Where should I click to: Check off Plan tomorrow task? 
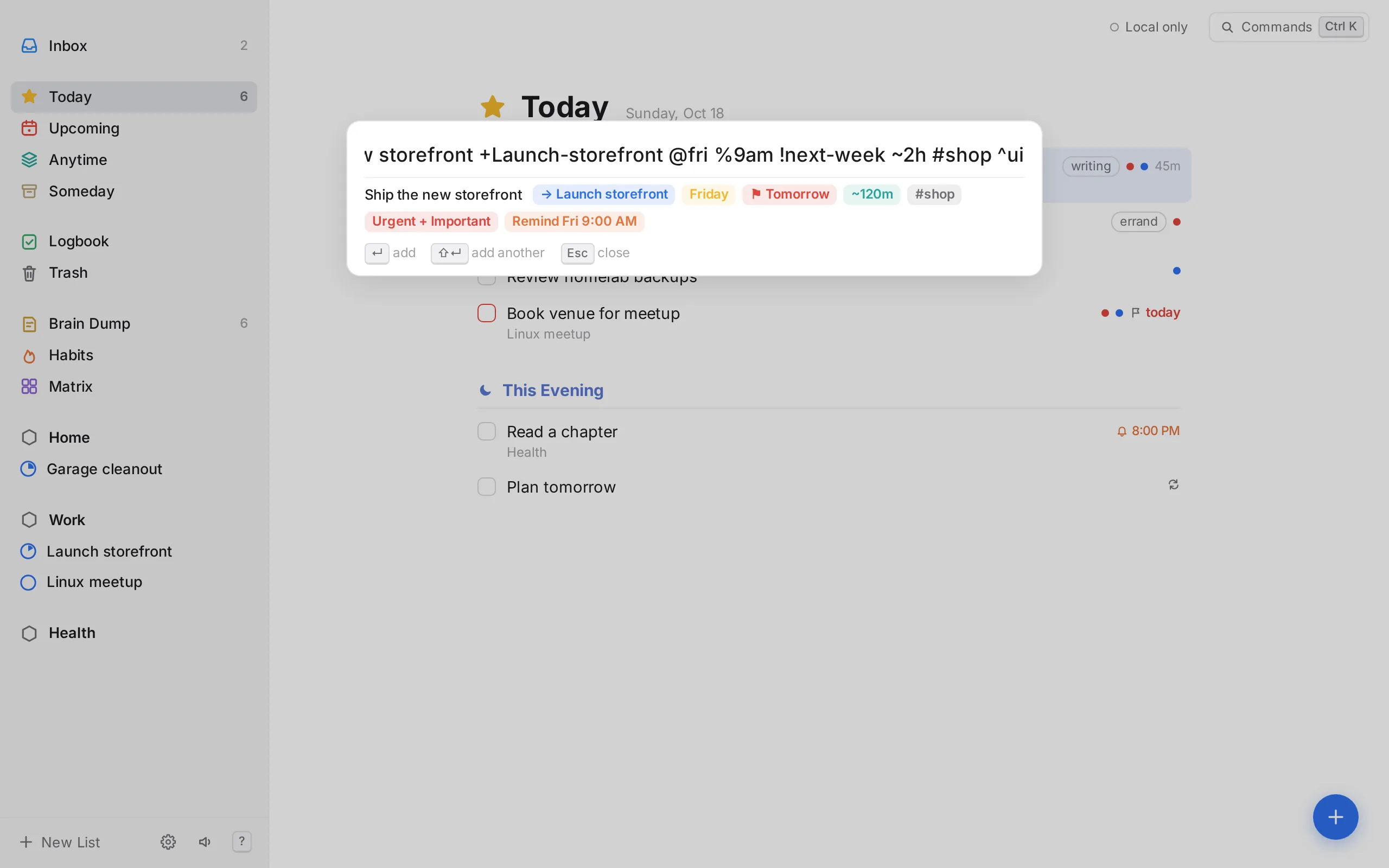[487, 487]
